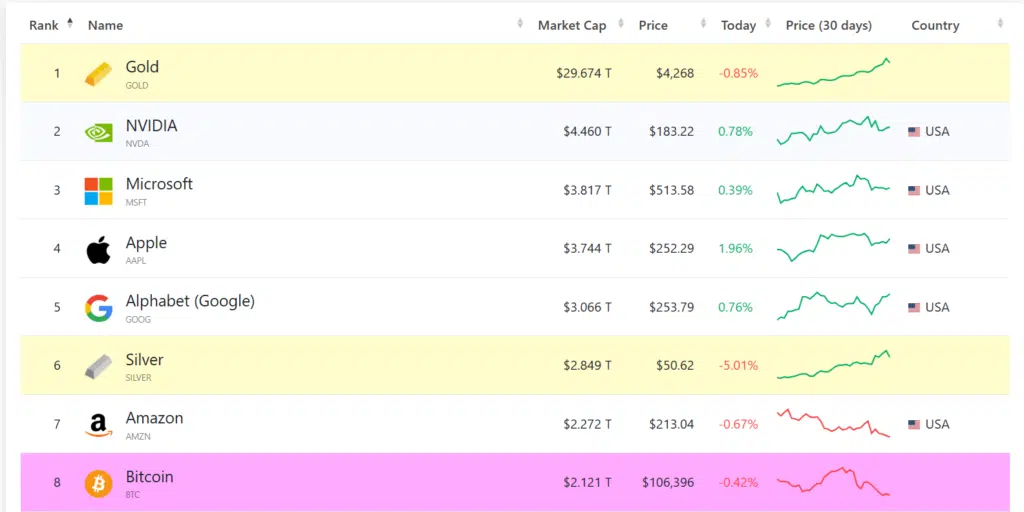Click the Apple logo icon
The width and height of the screenshot is (1024, 512).
coord(98,249)
